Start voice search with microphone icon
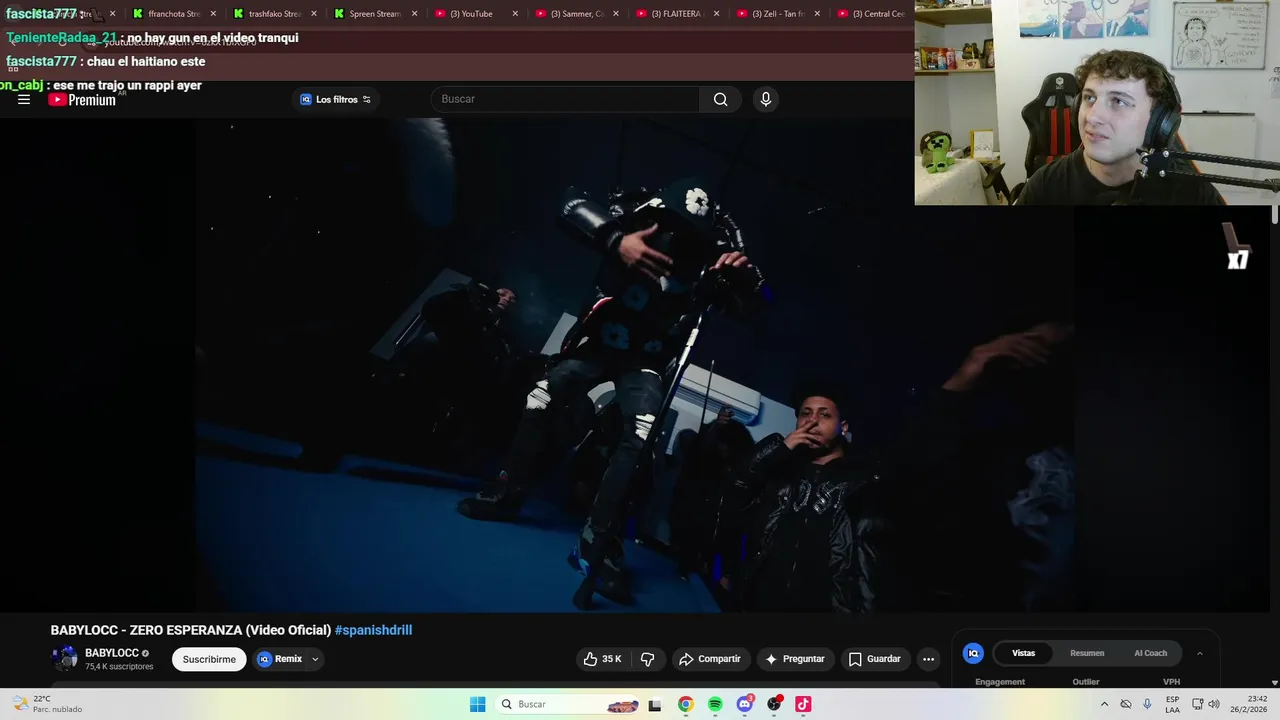 765,99
